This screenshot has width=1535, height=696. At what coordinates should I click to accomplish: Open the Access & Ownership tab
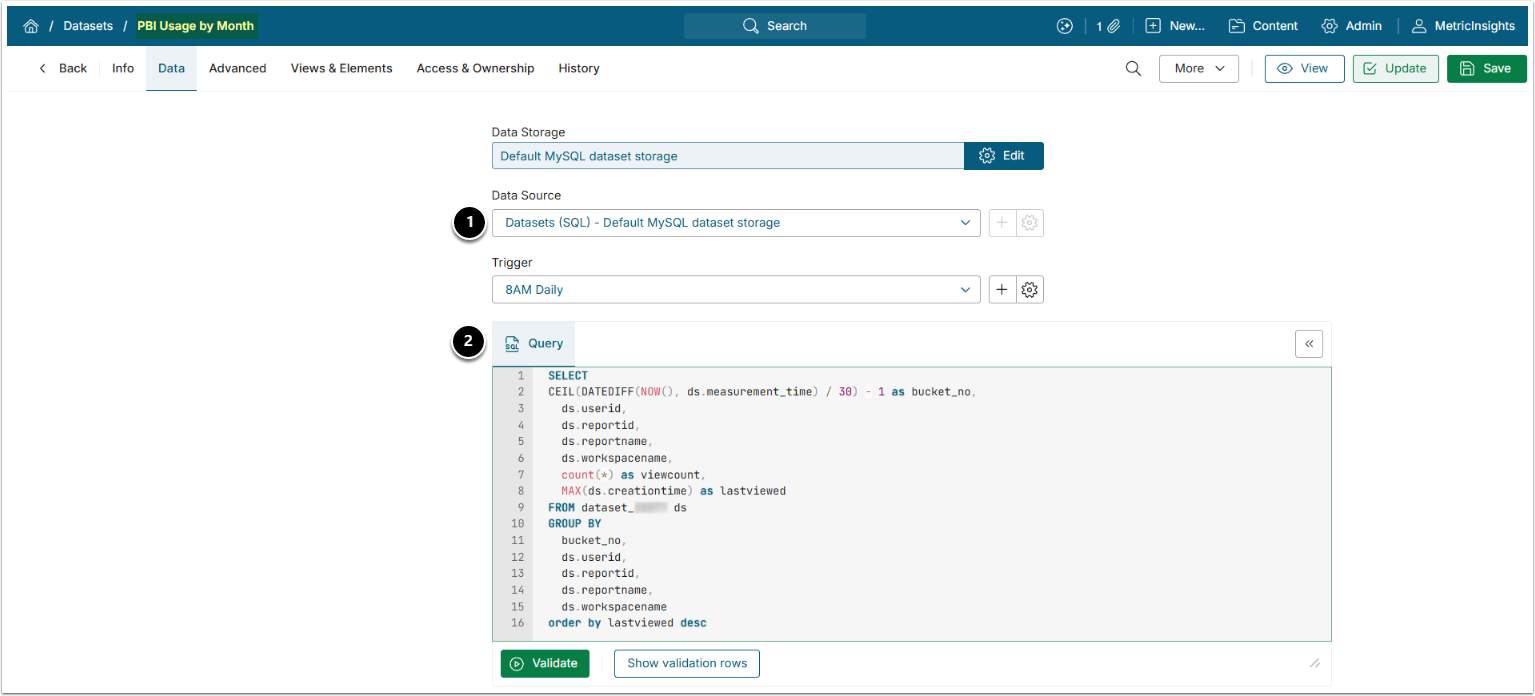click(475, 68)
